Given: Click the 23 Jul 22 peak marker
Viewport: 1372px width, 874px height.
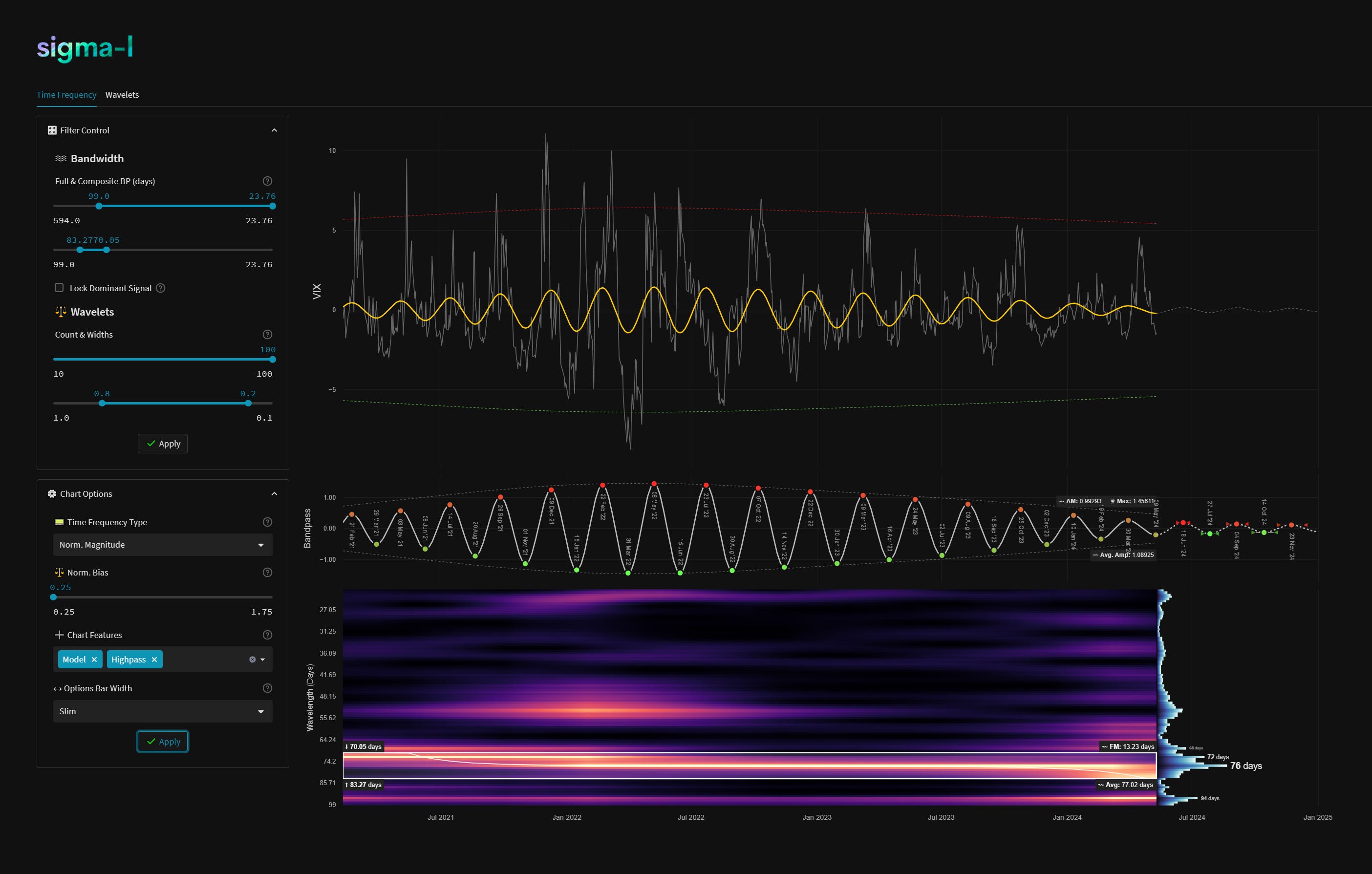Looking at the screenshot, I should pyautogui.click(x=706, y=486).
